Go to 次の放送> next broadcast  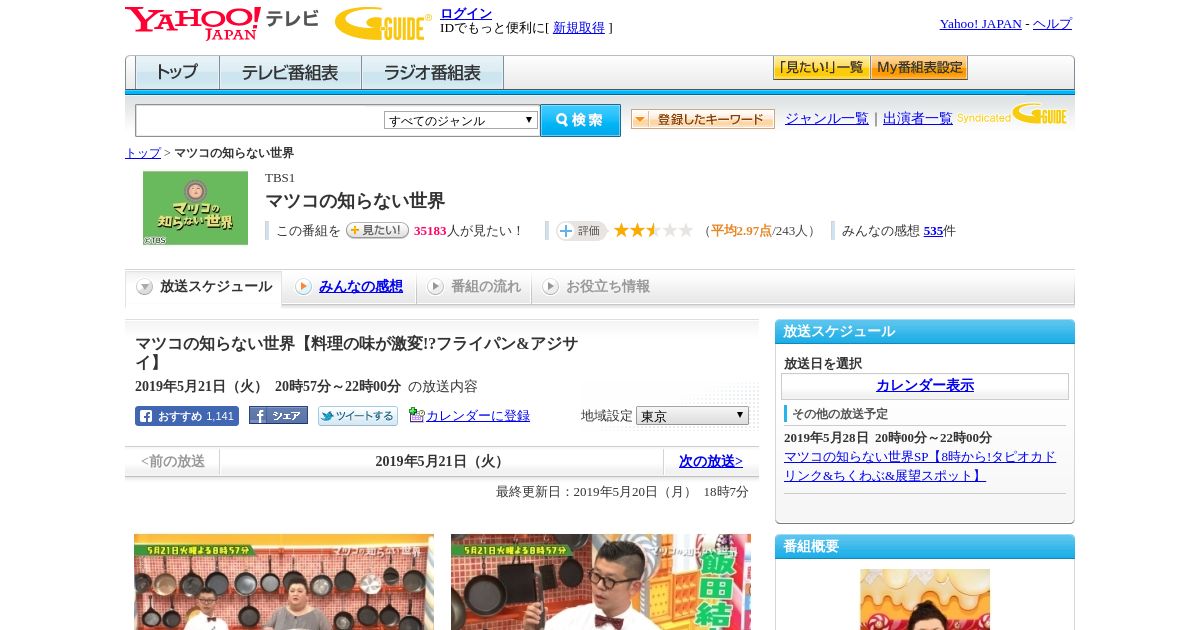tap(711, 461)
